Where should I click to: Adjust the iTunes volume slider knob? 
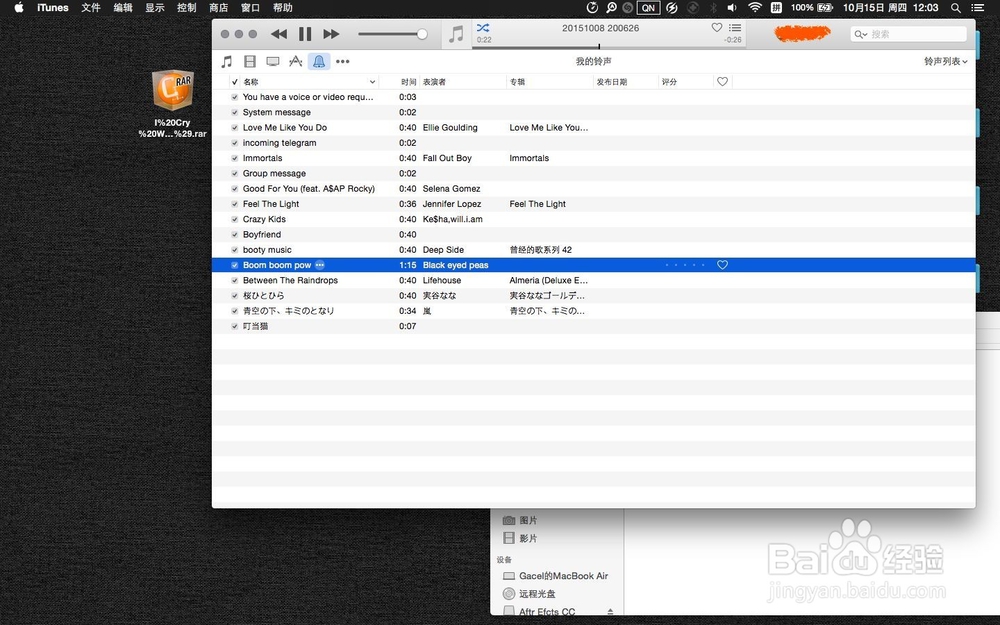tap(422, 34)
